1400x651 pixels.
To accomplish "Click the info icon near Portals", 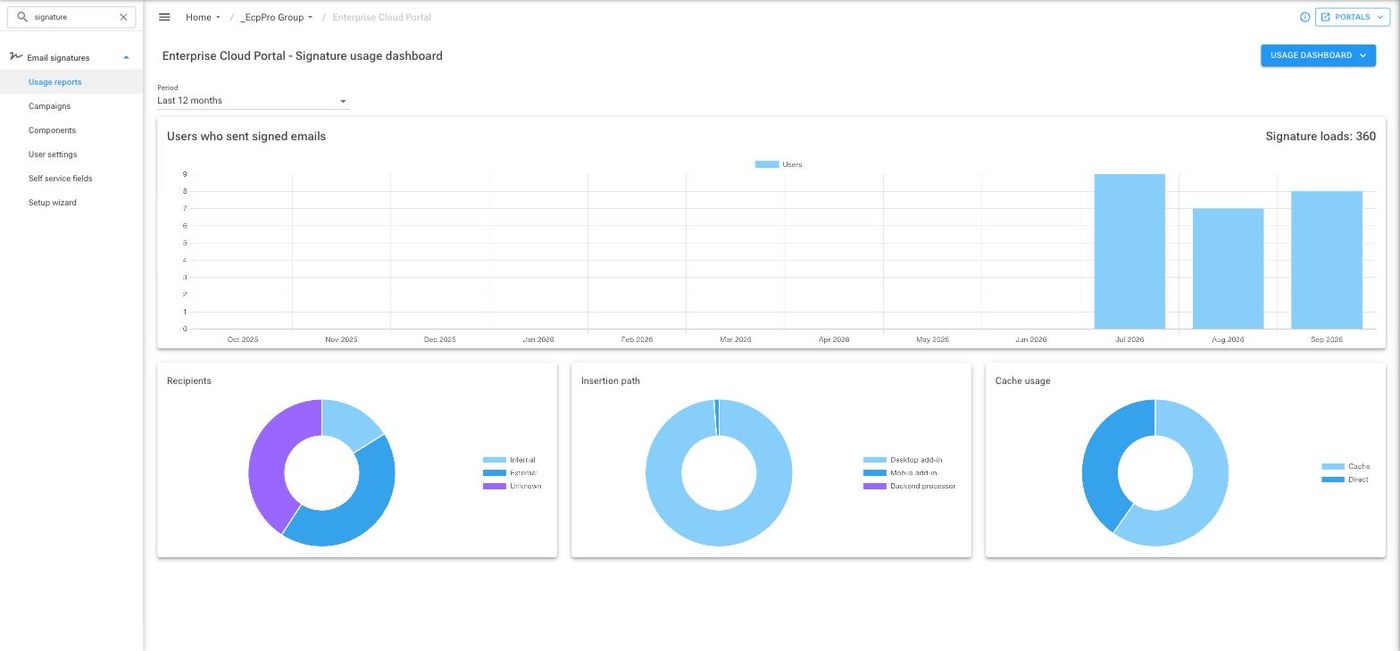I will coord(1305,17).
